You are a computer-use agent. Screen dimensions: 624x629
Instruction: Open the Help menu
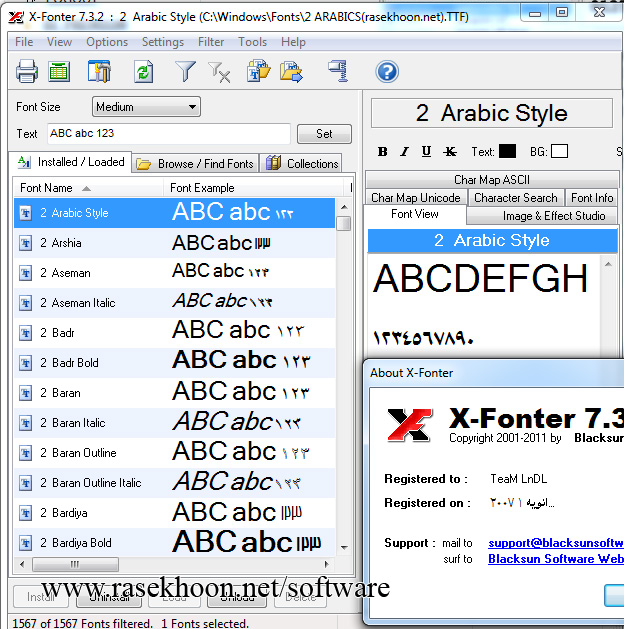tap(293, 42)
